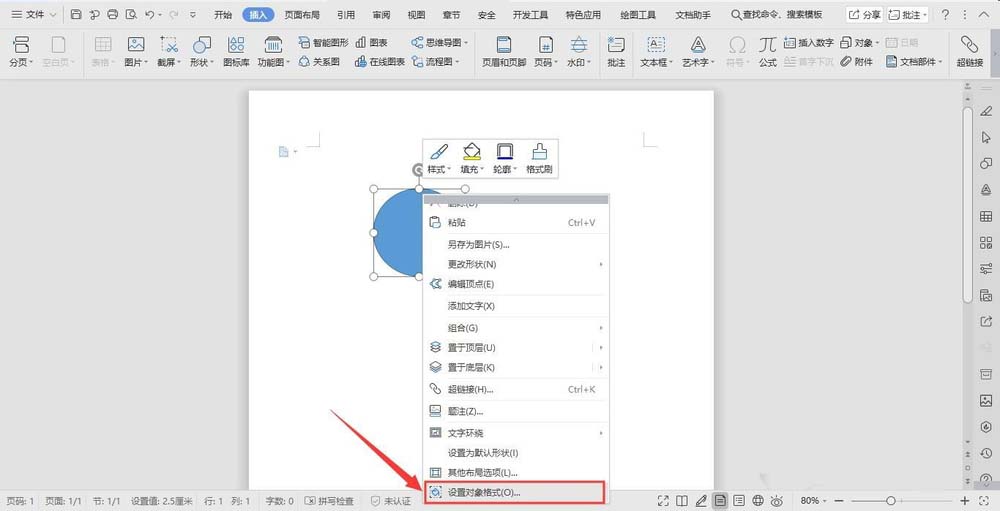Click the zoom in plus button
The height and width of the screenshot is (511, 1000).
966,501
